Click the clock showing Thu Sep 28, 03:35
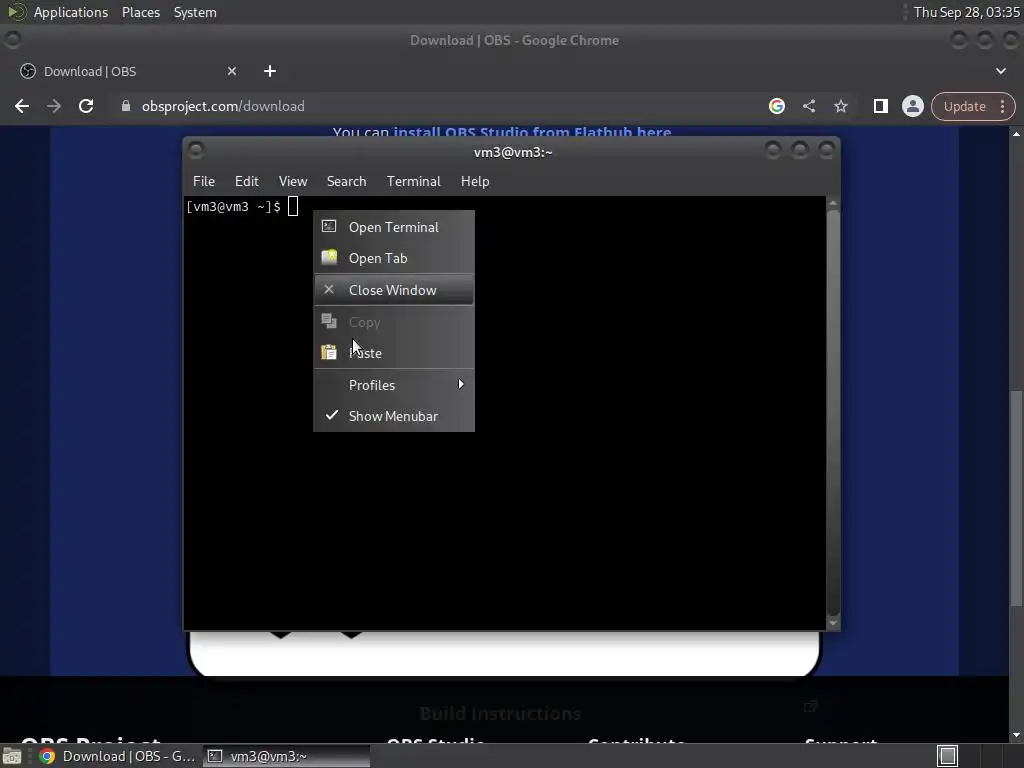This screenshot has width=1024, height=768. click(x=967, y=12)
